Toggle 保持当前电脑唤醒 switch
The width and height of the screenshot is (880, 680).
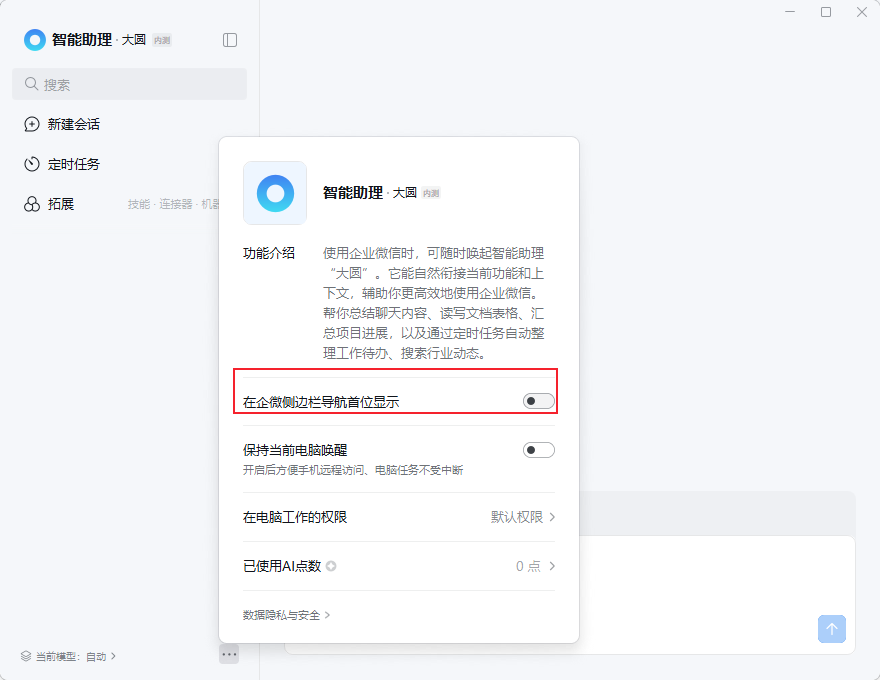[539, 450]
